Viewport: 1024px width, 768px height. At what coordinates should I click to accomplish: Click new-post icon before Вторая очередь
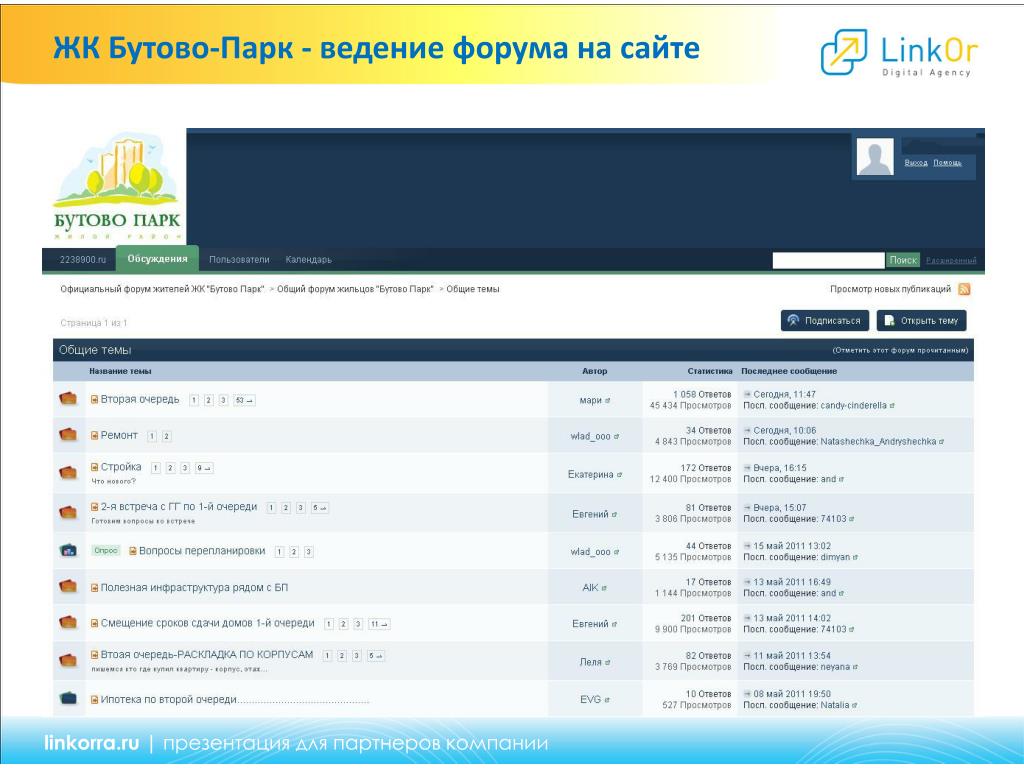(x=94, y=400)
